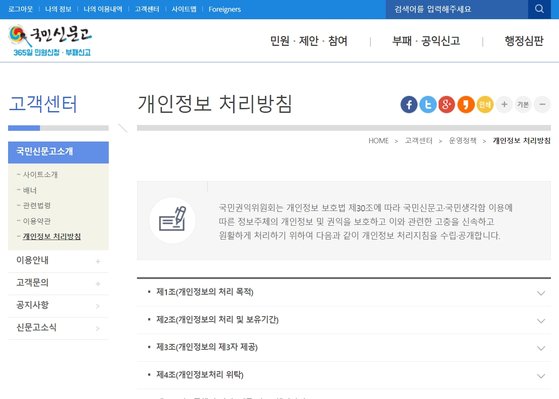Click the search keyword input field

(x=457, y=9)
